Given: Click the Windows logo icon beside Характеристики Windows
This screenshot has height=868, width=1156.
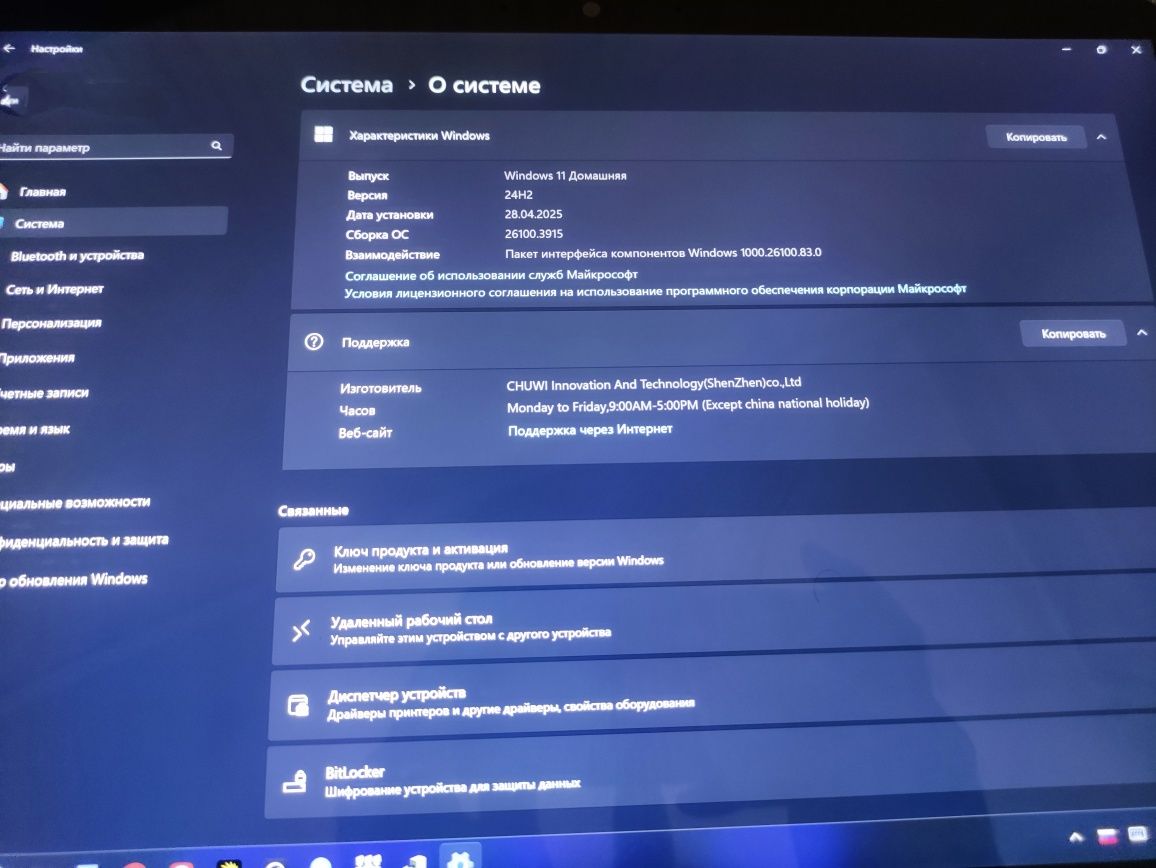Looking at the screenshot, I should coord(323,134).
